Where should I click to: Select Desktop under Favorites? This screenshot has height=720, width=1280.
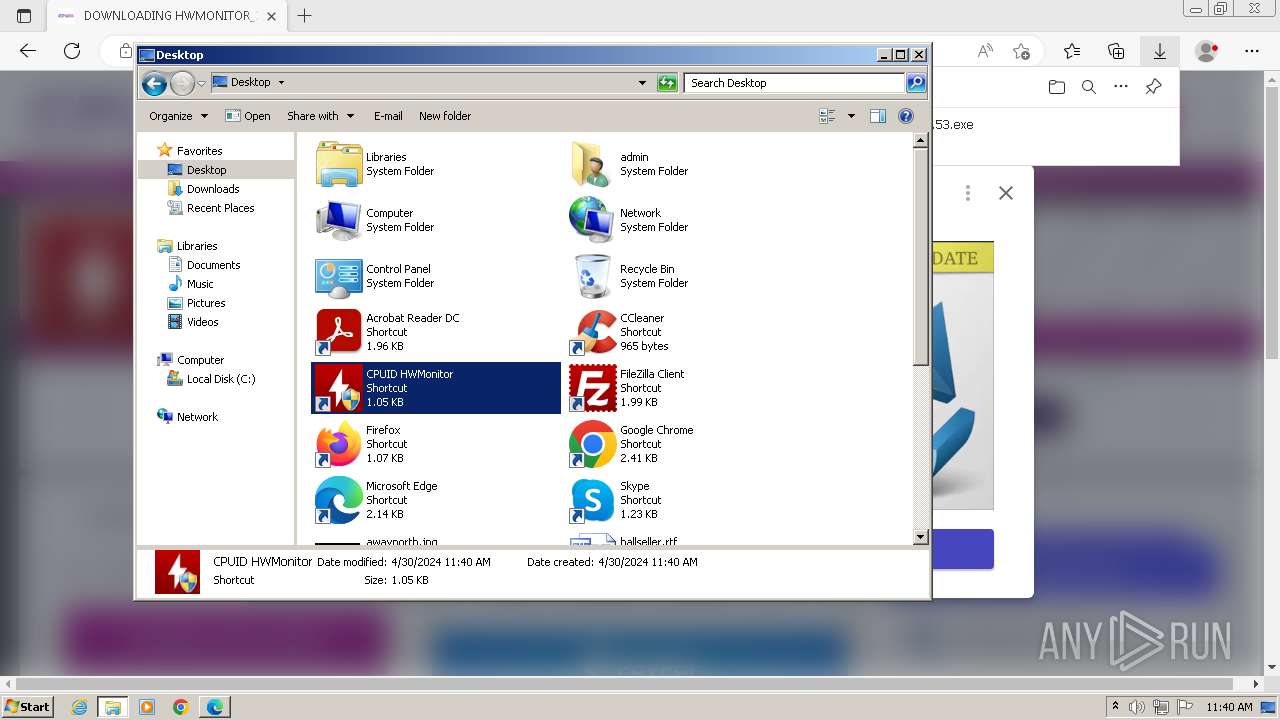tap(206, 170)
